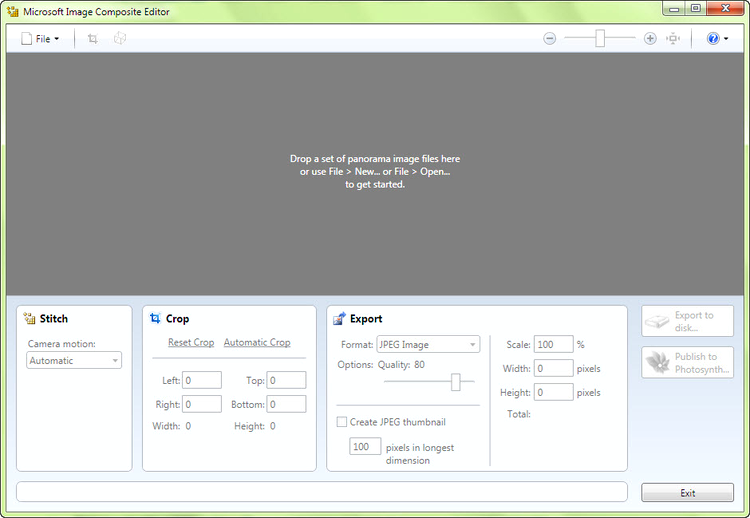Click the export Width pixels field
Image resolution: width=750 pixels, height=518 pixels.
pos(553,368)
